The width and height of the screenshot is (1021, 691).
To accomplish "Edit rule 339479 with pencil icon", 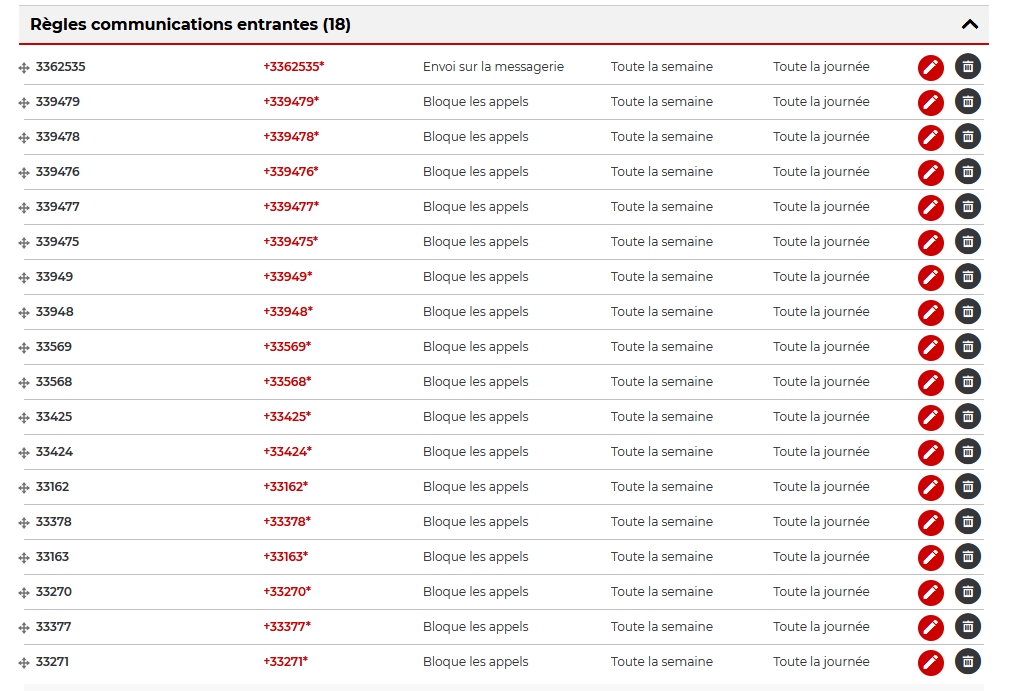I will coord(931,102).
